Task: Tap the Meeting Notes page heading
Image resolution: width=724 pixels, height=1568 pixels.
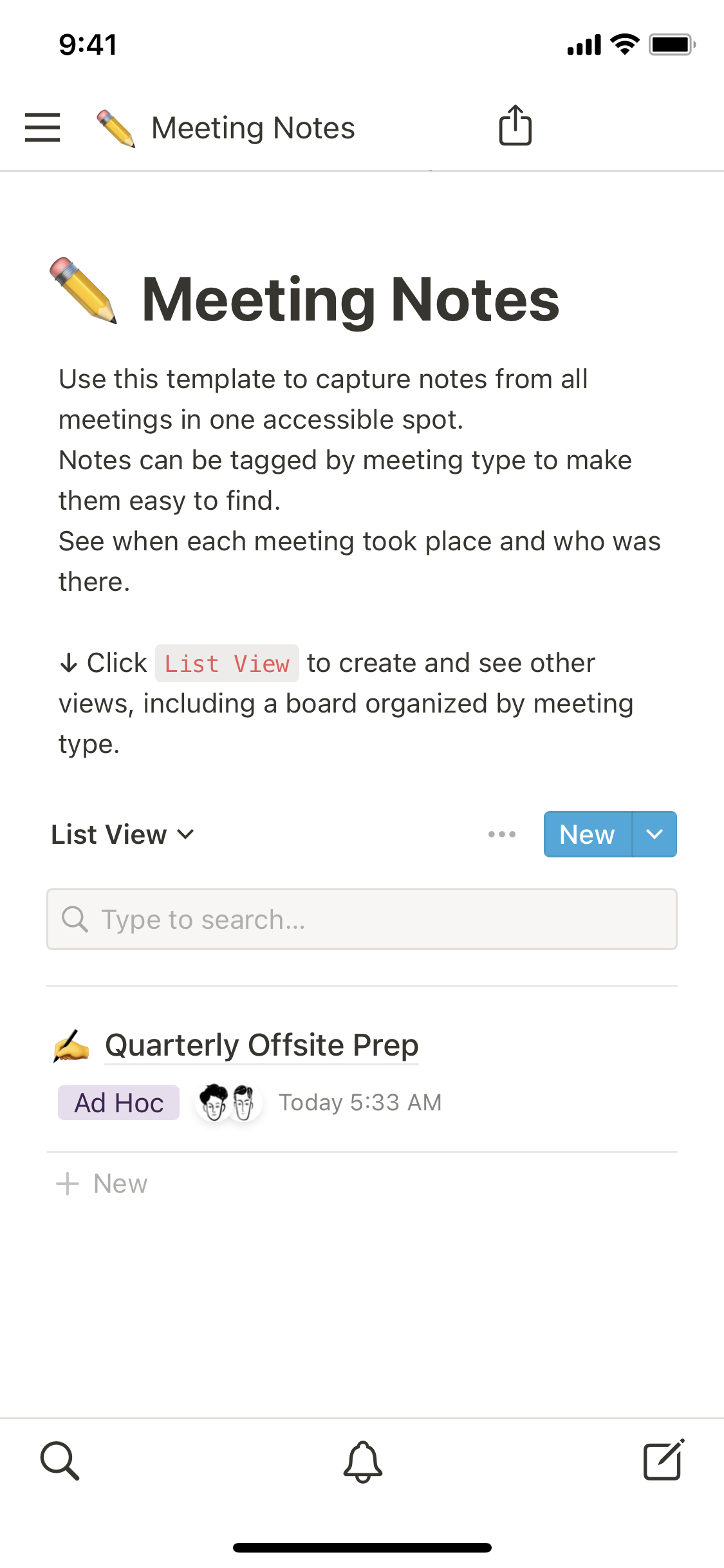Action: (350, 299)
